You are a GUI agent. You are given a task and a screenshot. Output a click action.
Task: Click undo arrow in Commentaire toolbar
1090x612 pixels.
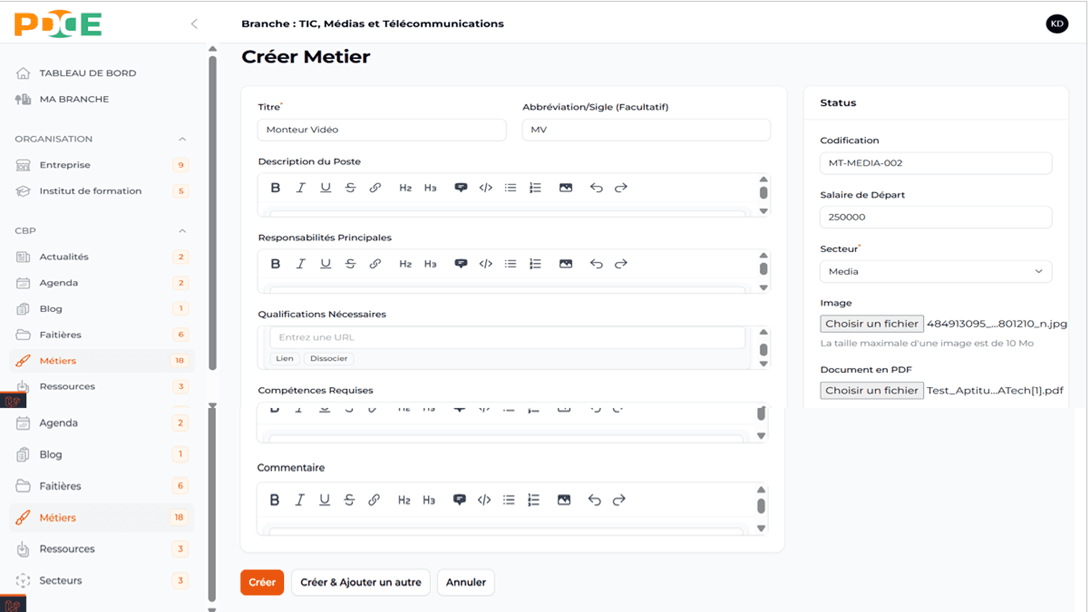click(594, 500)
